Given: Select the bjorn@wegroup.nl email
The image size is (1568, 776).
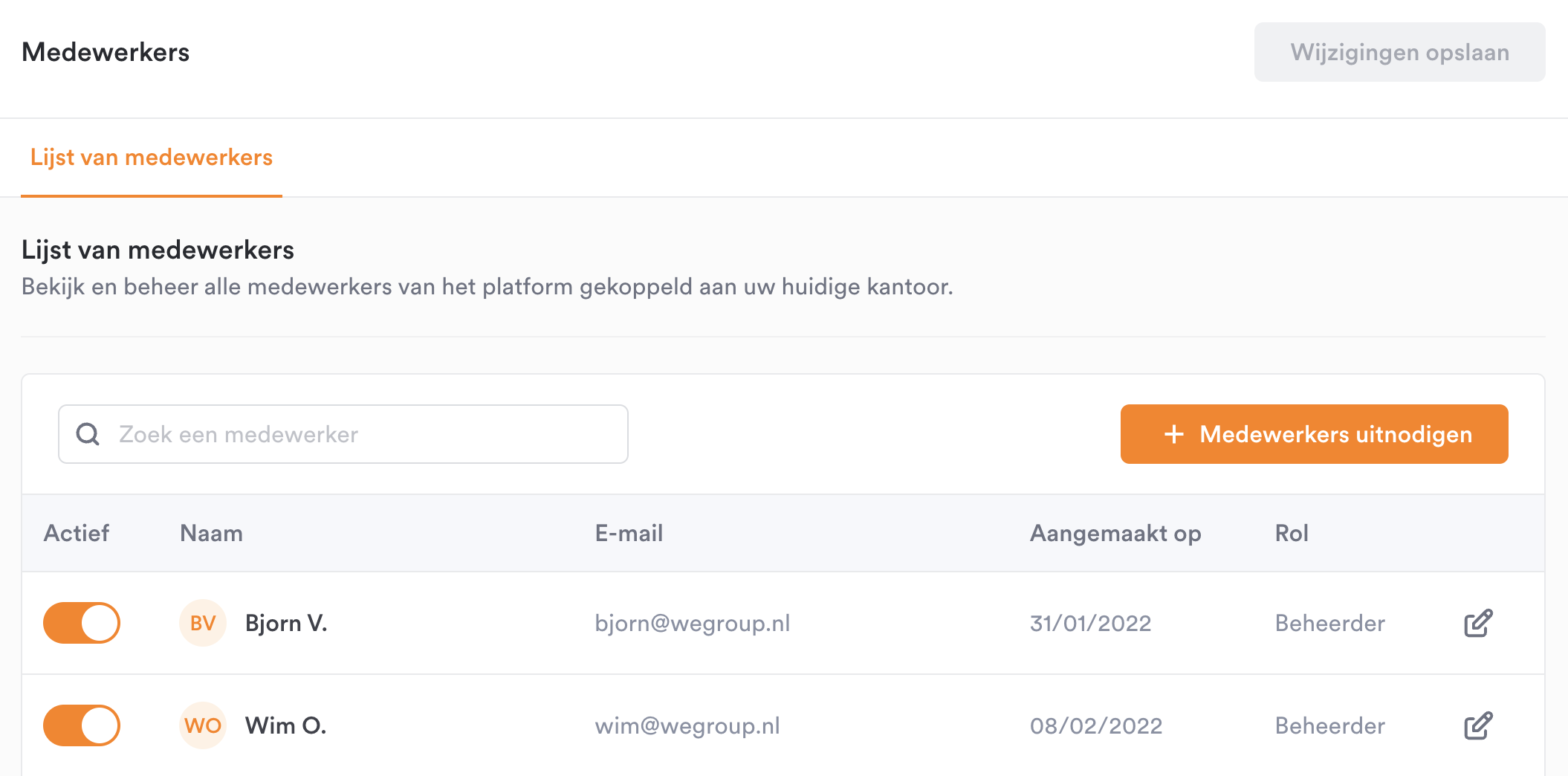Looking at the screenshot, I should click(693, 623).
